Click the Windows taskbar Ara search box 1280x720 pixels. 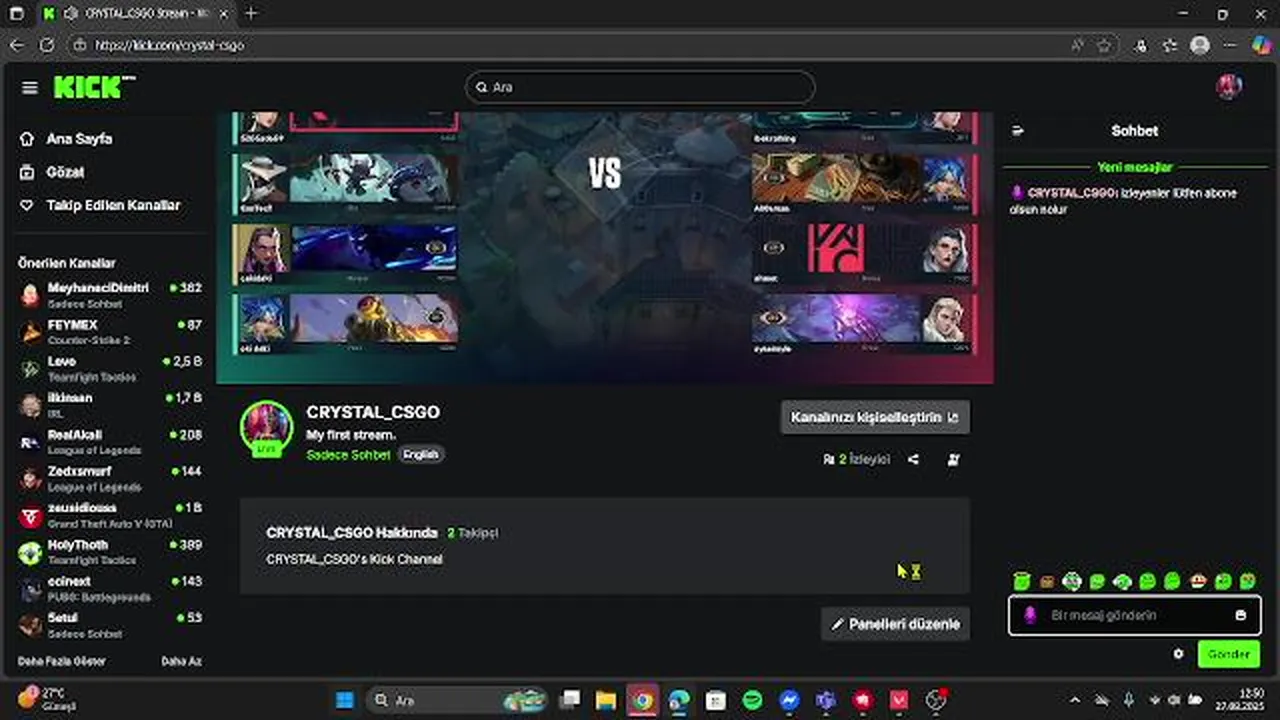click(x=457, y=700)
